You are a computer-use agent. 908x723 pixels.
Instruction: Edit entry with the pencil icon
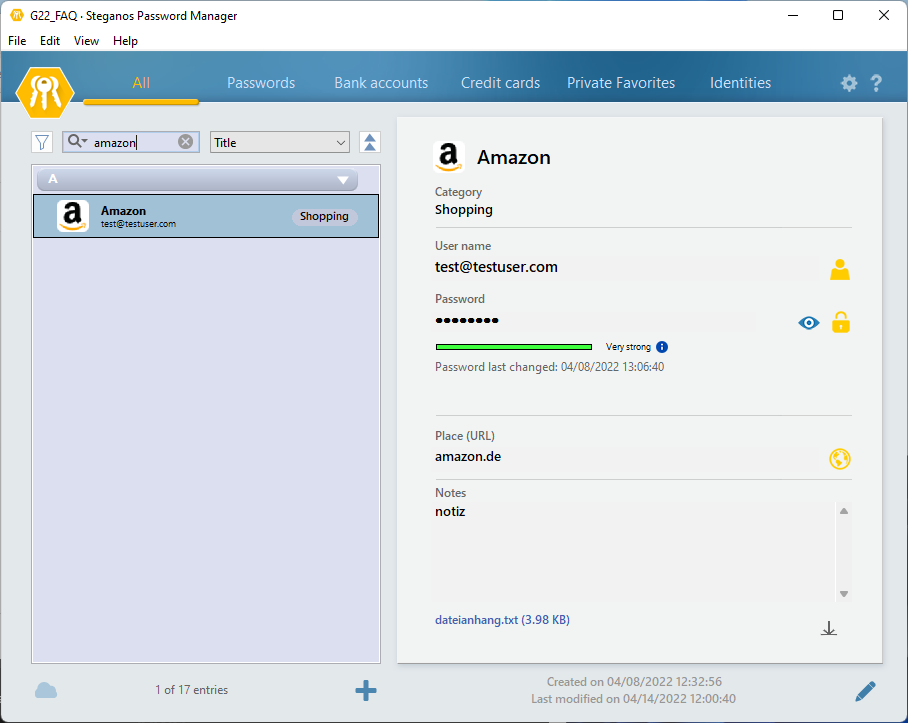865,690
